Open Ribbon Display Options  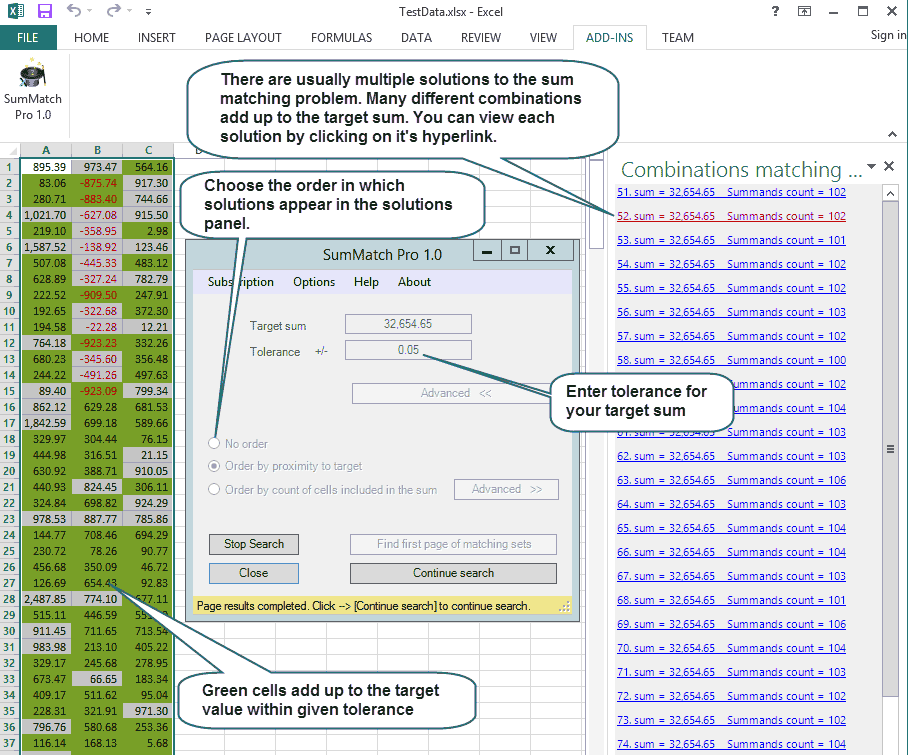(x=804, y=11)
